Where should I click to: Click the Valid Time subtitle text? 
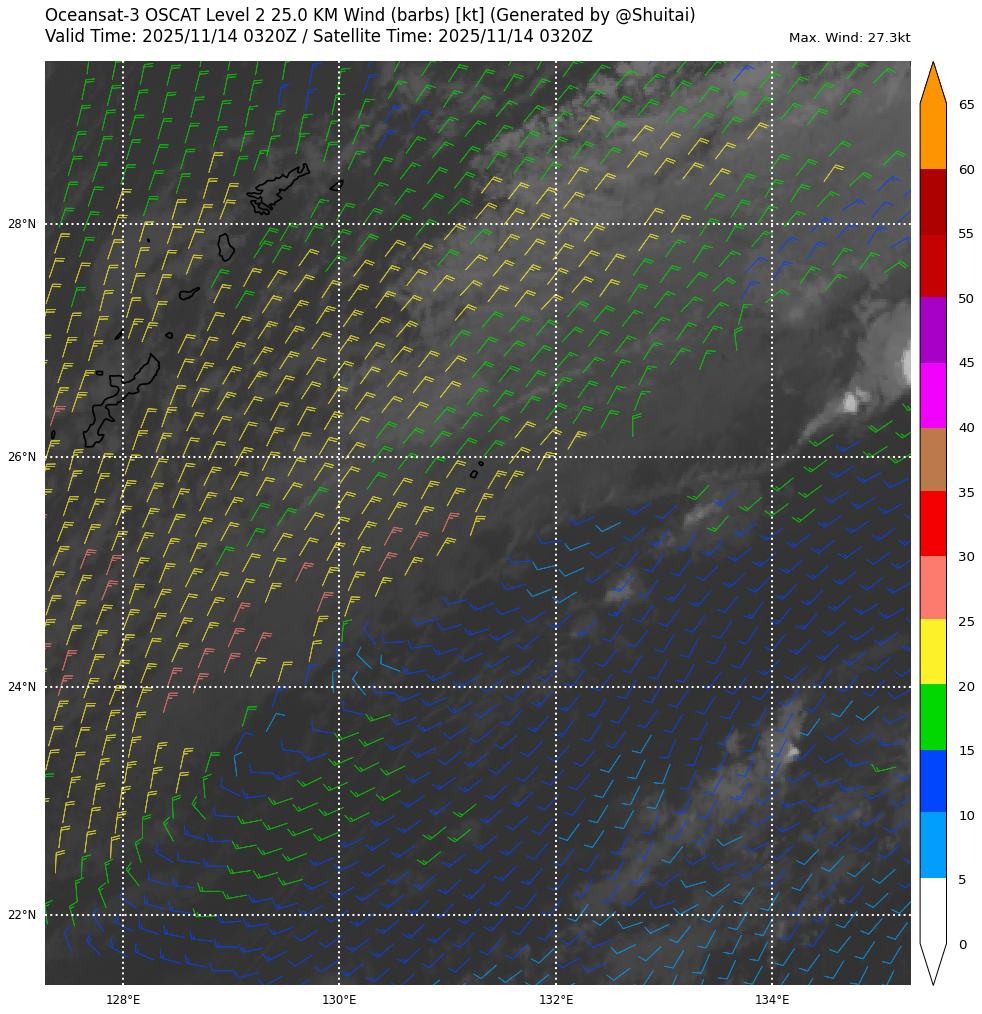pos(318,37)
